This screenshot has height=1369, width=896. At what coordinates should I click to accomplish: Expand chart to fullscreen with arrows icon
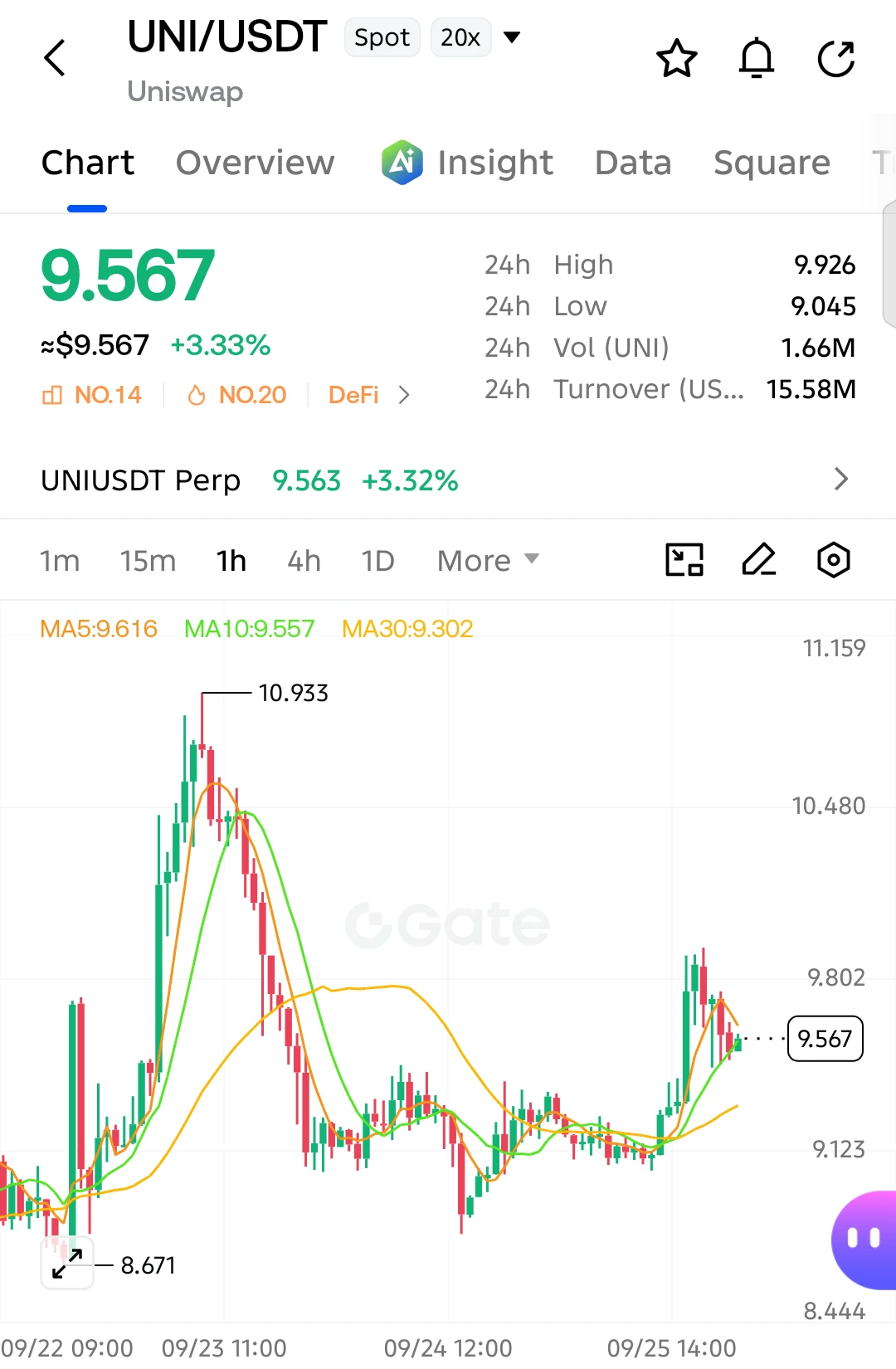(67, 1263)
